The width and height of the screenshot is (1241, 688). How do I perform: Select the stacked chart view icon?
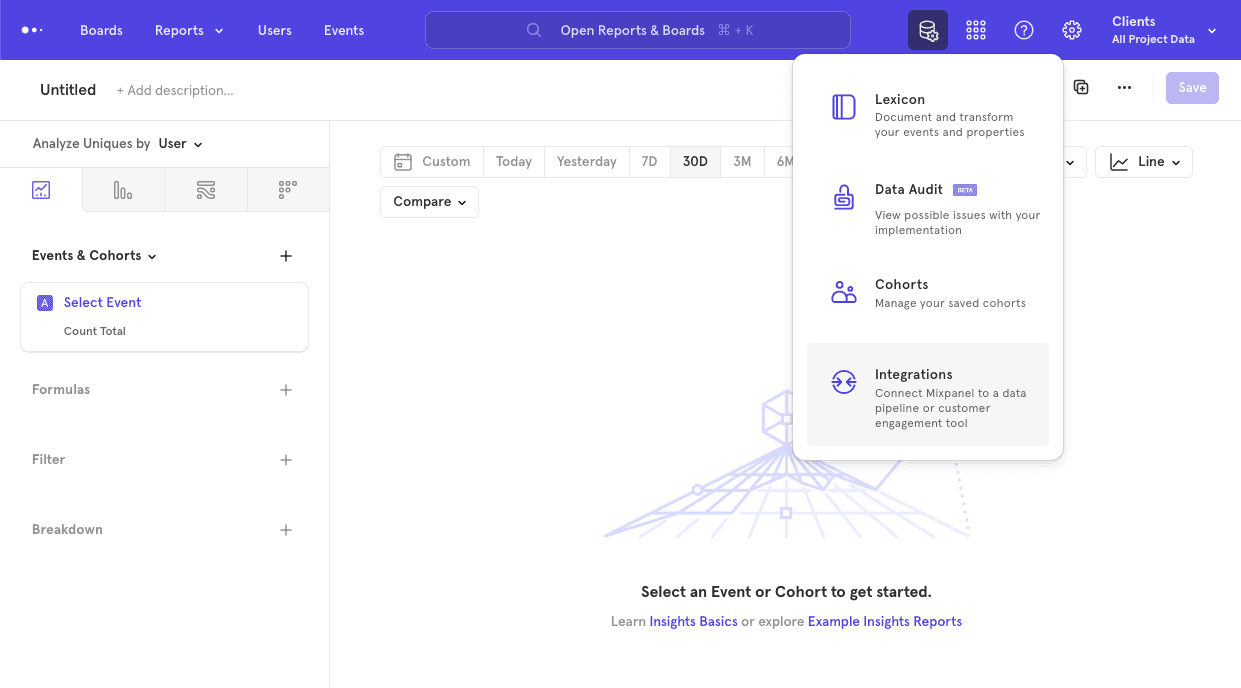coord(205,188)
